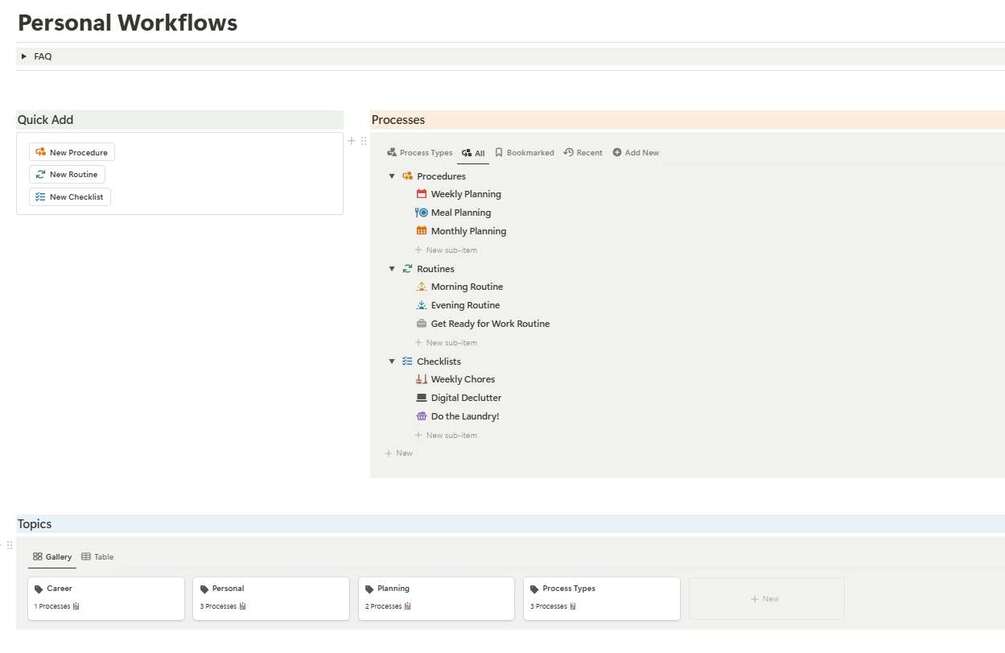This screenshot has width=1005, height=653.
Task: Click the New Procedure button
Action: pyautogui.click(x=72, y=152)
